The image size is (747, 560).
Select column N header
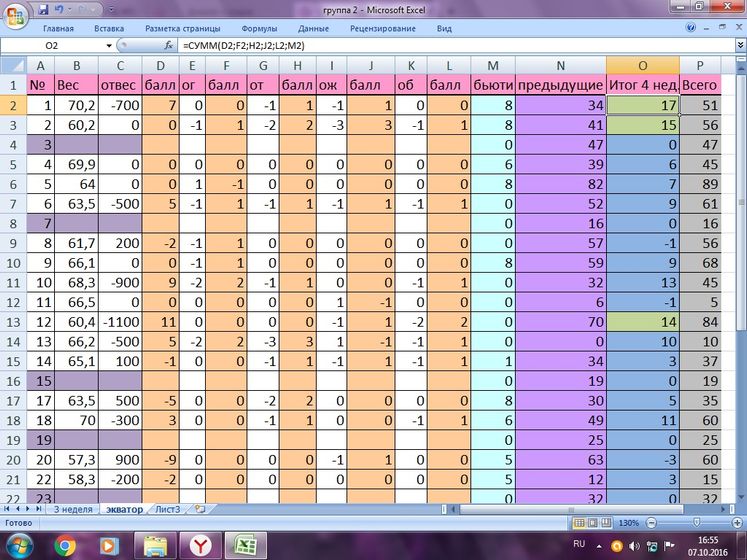(561, 65)
